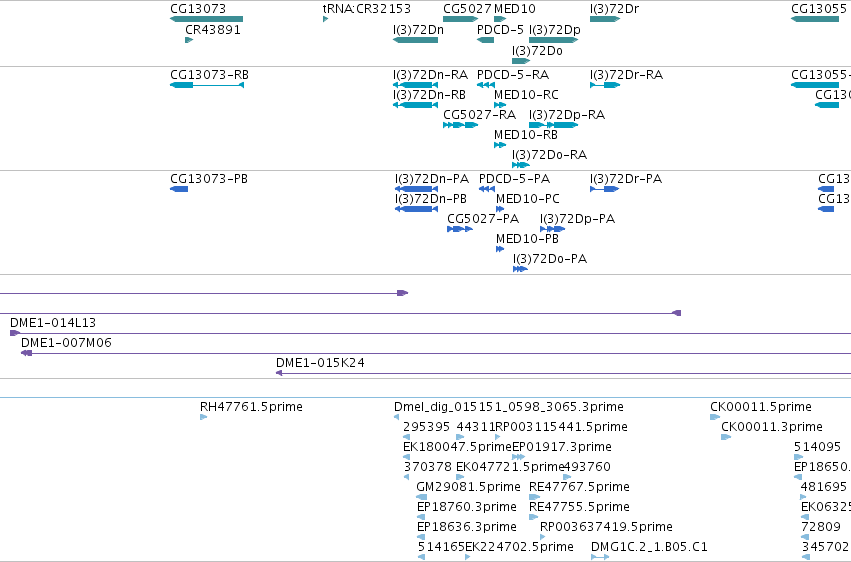This screenshot has height=562, width=851.
Task: Open the l(3)72Dp gene feature
Action: [553, 40]
